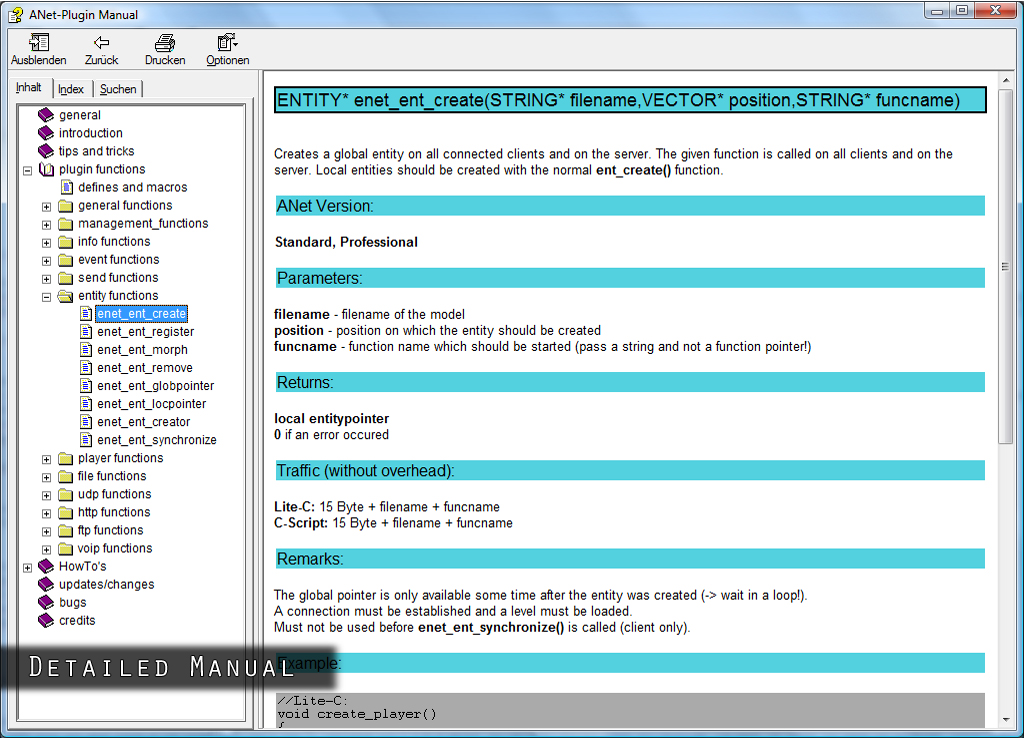The width and height of the screenshot is (1024, 738).
Task: Click the introduction book icon
Action: 46,133
